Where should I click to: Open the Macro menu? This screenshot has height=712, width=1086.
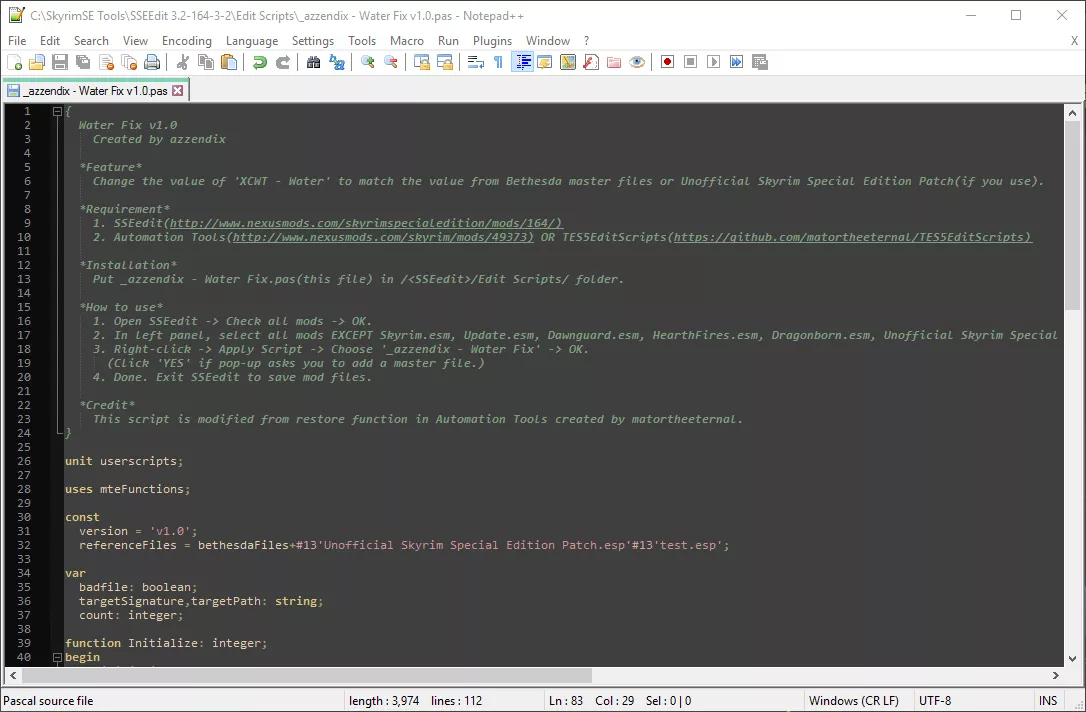click(407, 41)
